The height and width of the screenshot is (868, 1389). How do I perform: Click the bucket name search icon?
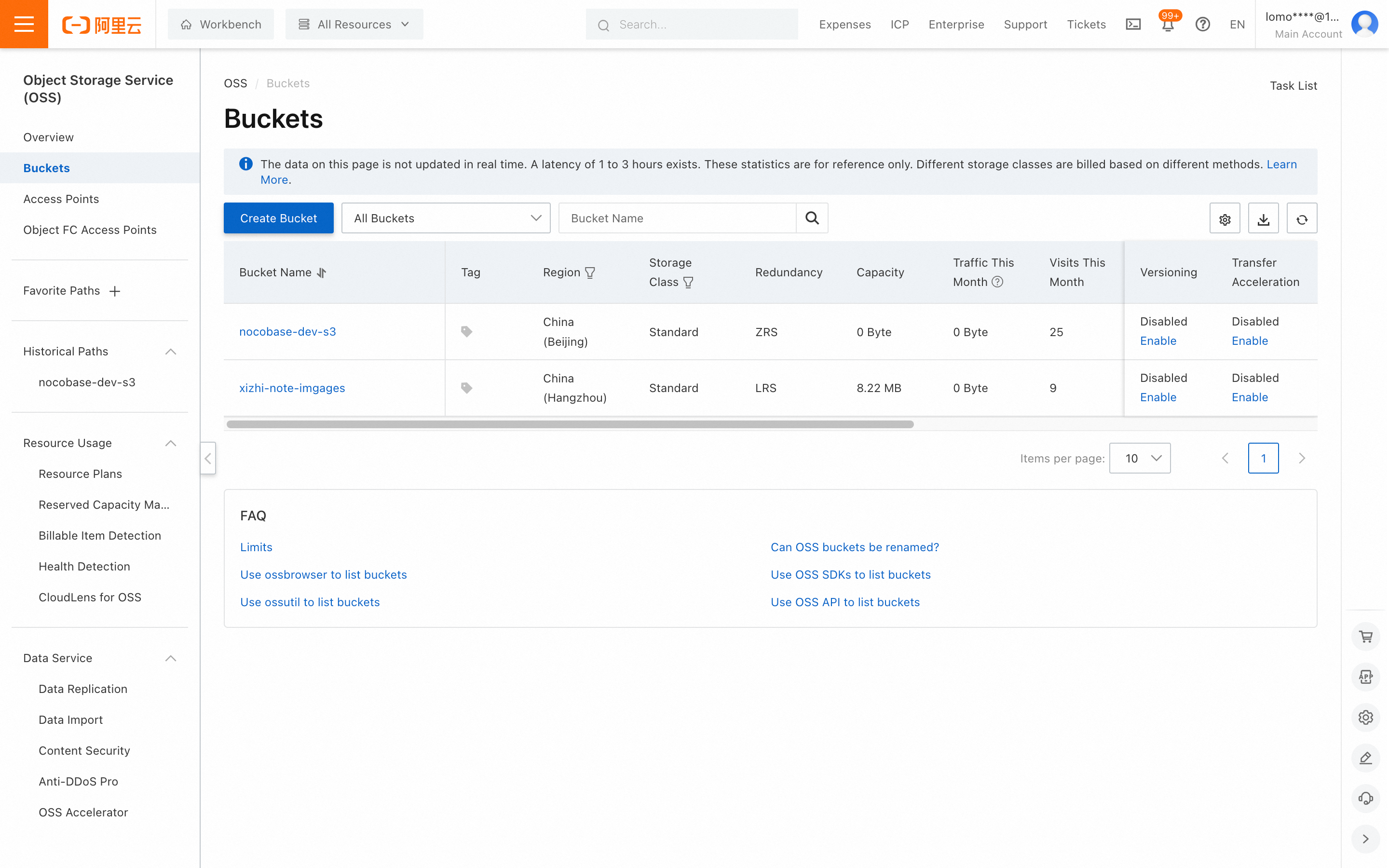tap(812, 218)
